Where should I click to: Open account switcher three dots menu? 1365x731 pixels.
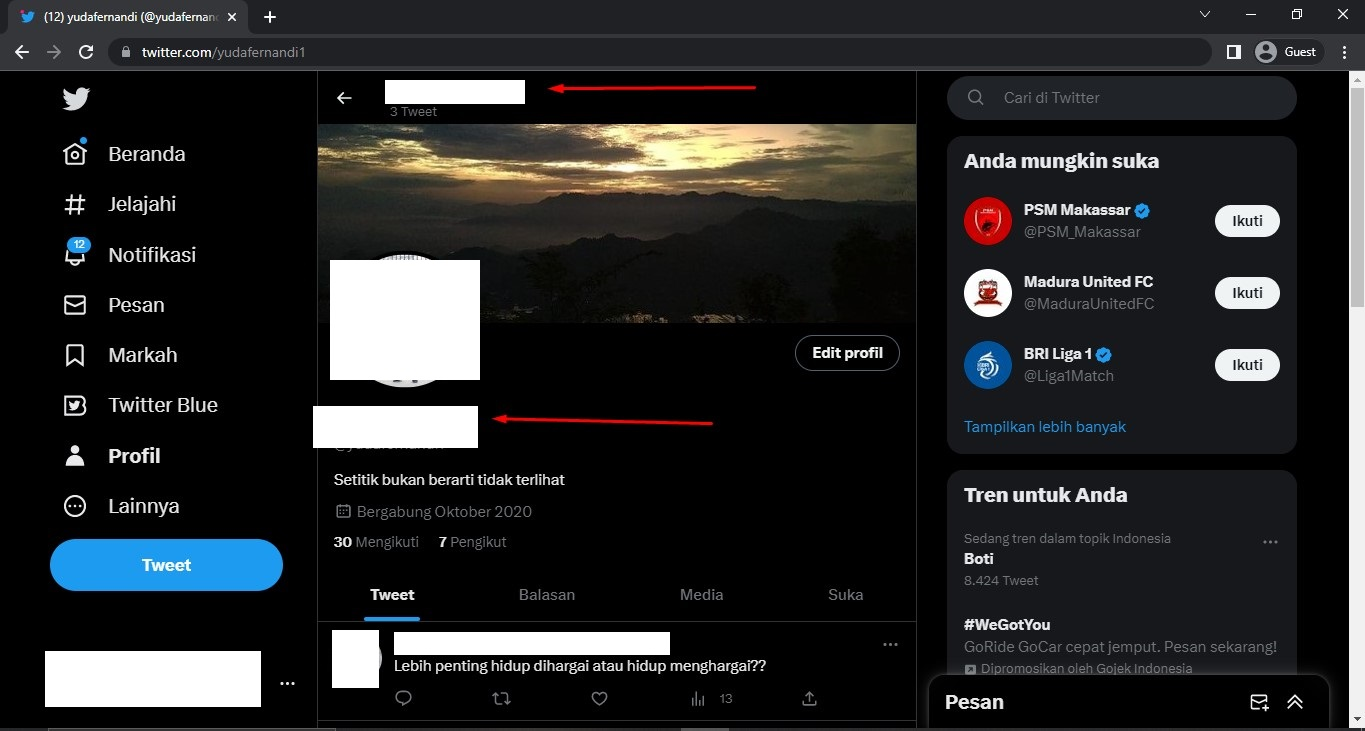pyautogui.click(x=287, y=684)
